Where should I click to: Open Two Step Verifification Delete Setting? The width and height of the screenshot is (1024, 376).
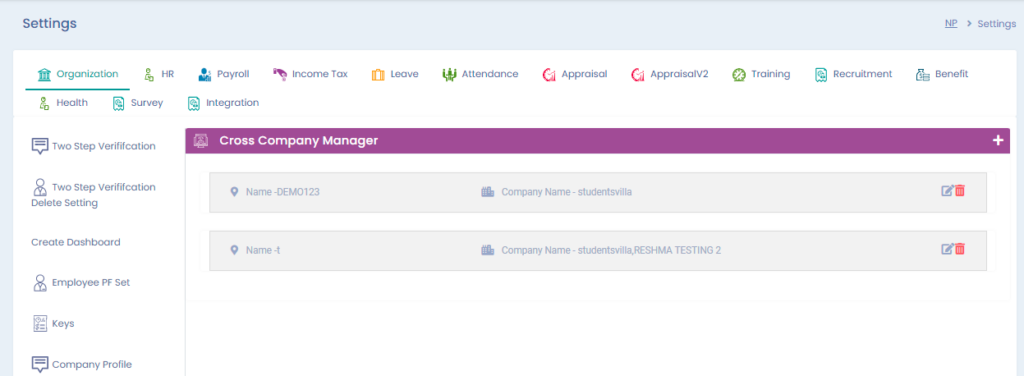tap(93, 195)
